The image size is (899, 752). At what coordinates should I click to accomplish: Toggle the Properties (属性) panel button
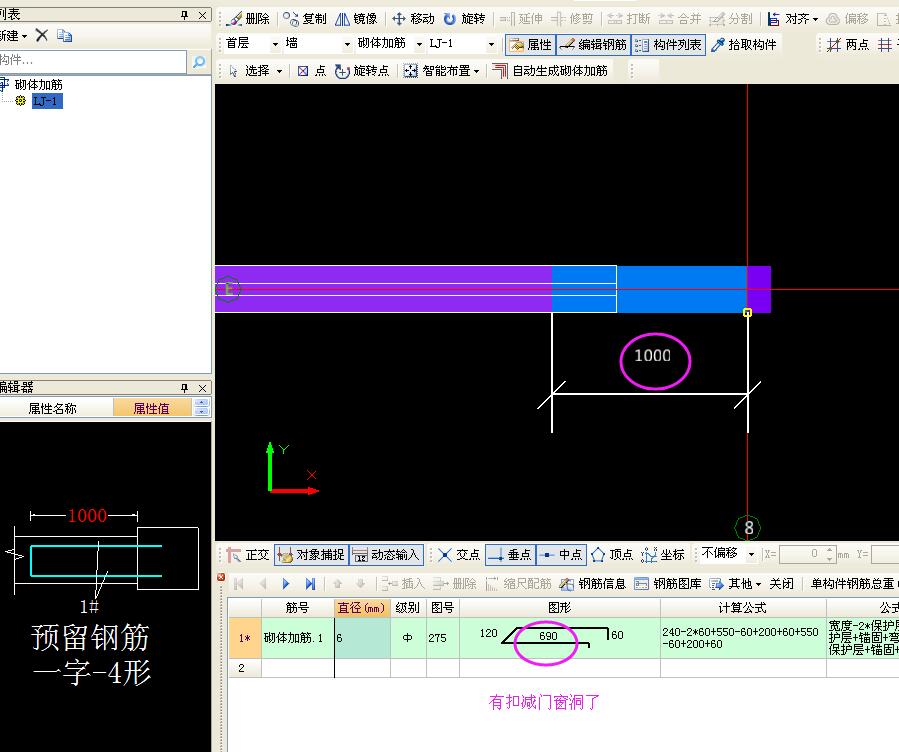(x=530, y=44)
